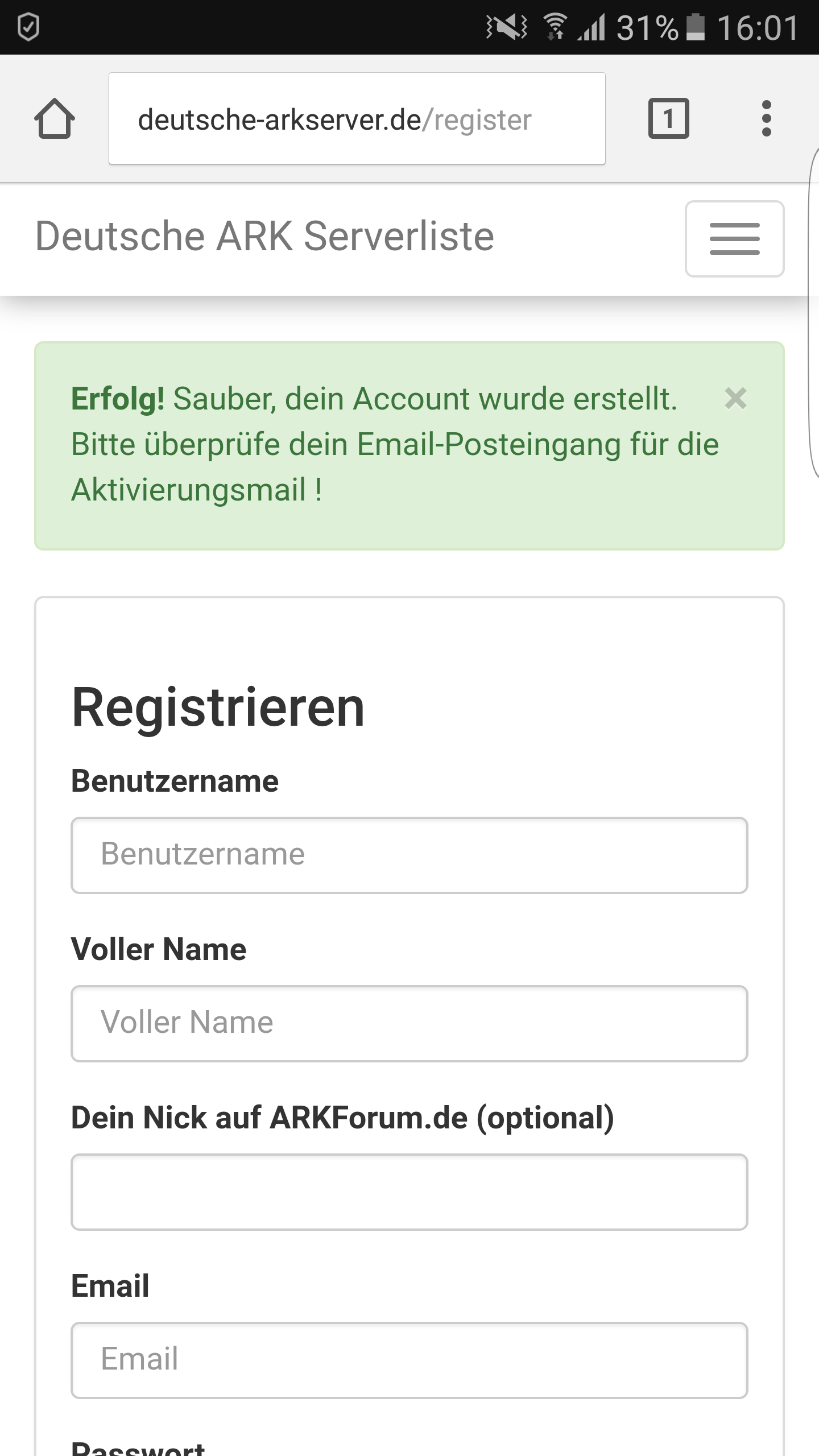
Task: Click into the Voller Name text field
Action: tap(409, 1024)
